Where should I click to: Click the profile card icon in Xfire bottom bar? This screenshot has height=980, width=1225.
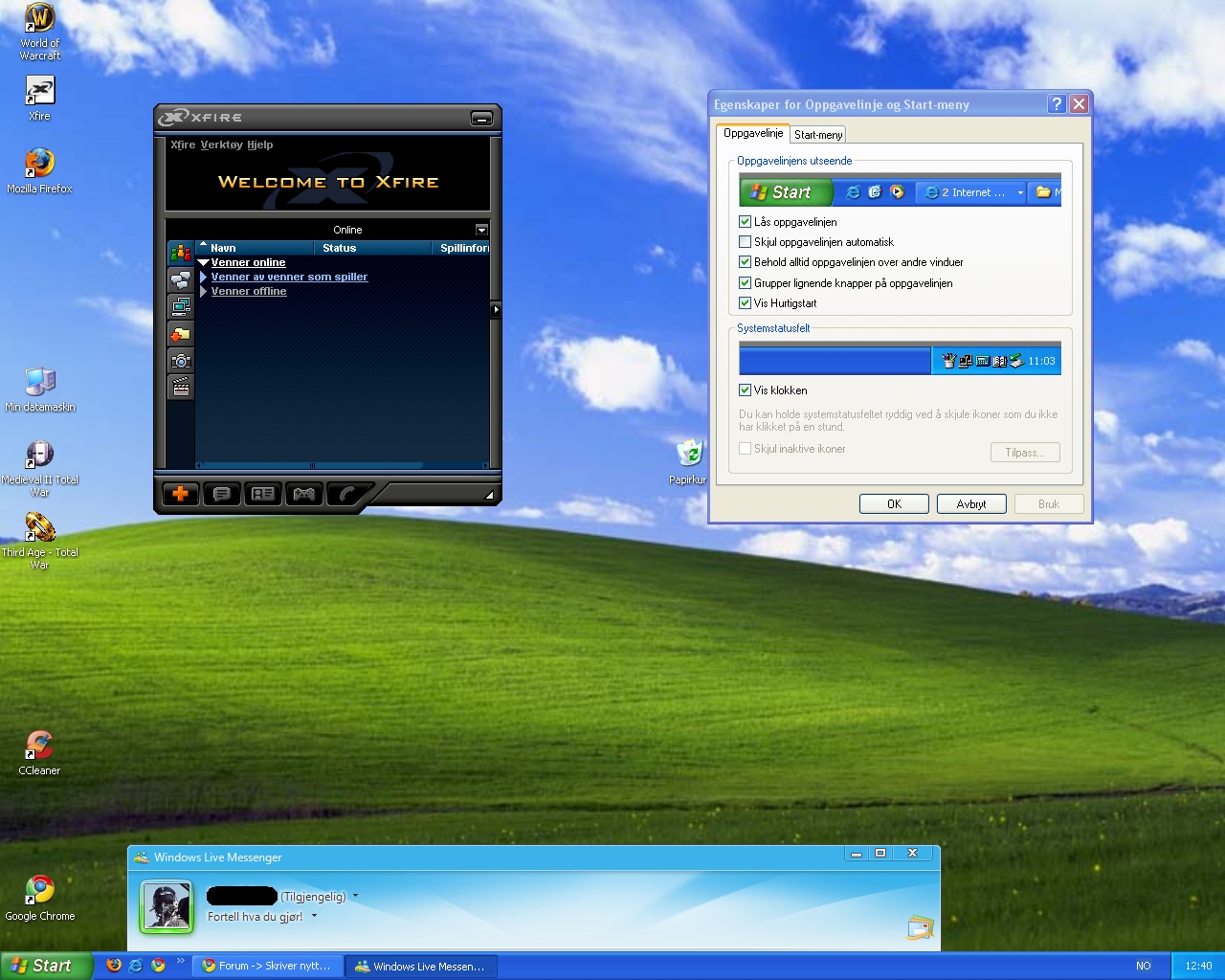pos(262,494)
